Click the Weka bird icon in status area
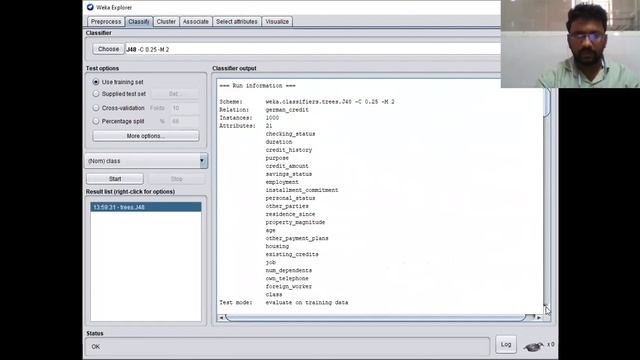This screenshot has width=640, height=360. click(533, 347)
